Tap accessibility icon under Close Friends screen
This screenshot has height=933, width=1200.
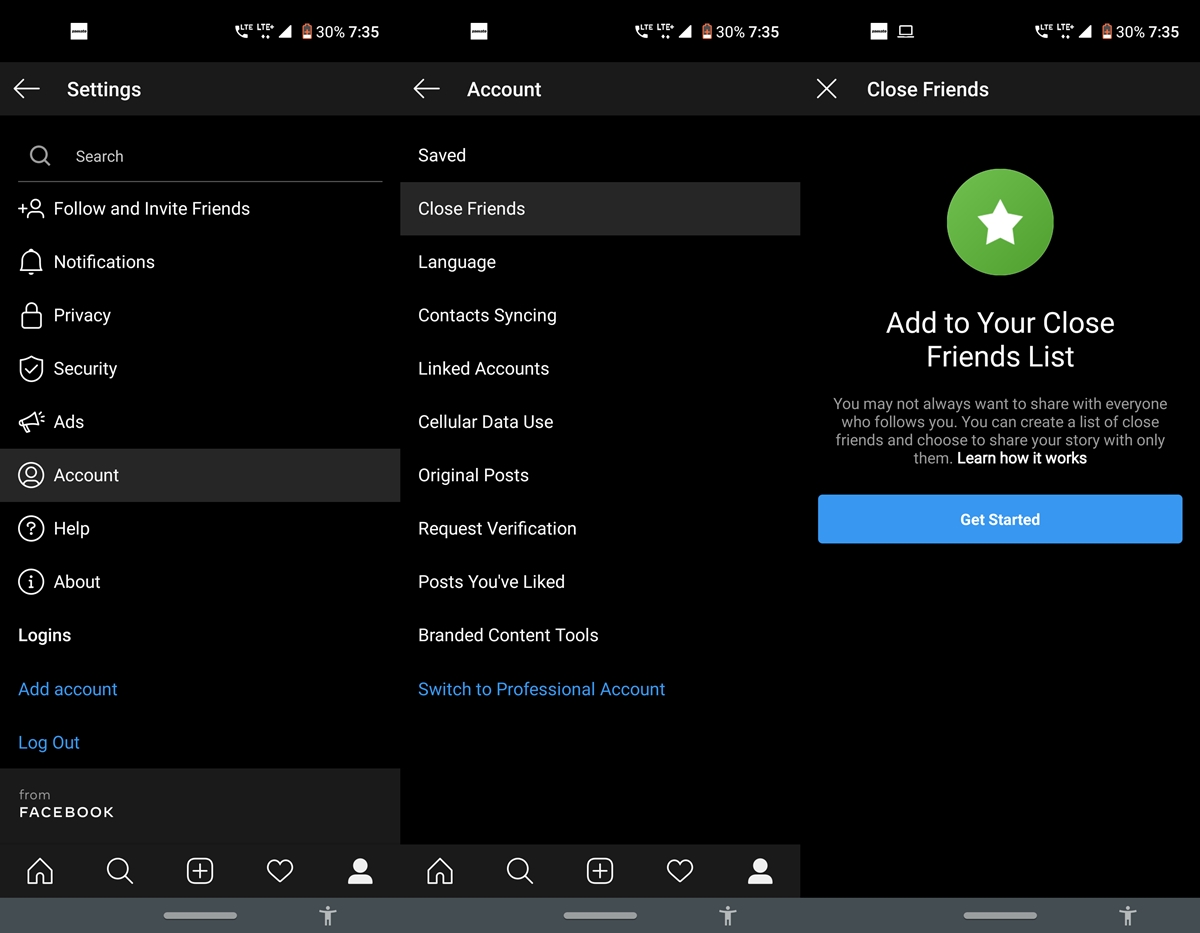pos(1128,915)
